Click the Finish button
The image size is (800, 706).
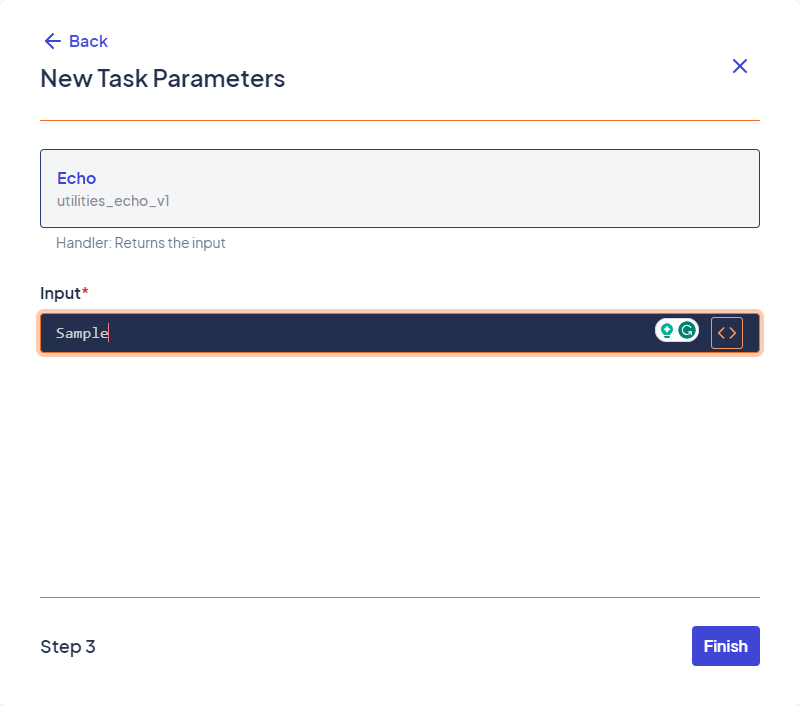(x=726, y=646)
